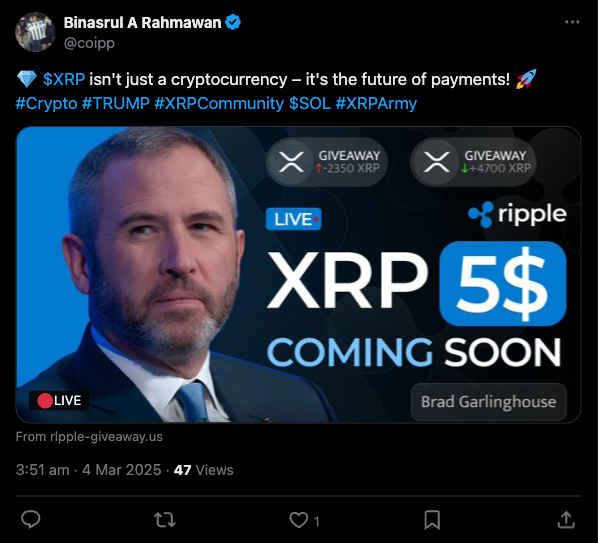Open the #XRPArmy hashtag
This screenshot has height=543, width=598.
click(376, 103)
